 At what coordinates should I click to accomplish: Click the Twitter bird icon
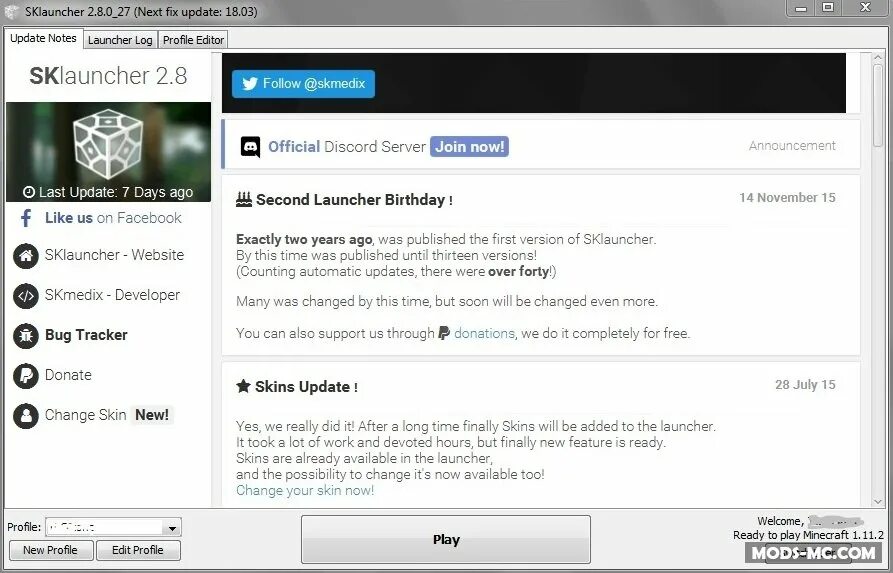250,84
